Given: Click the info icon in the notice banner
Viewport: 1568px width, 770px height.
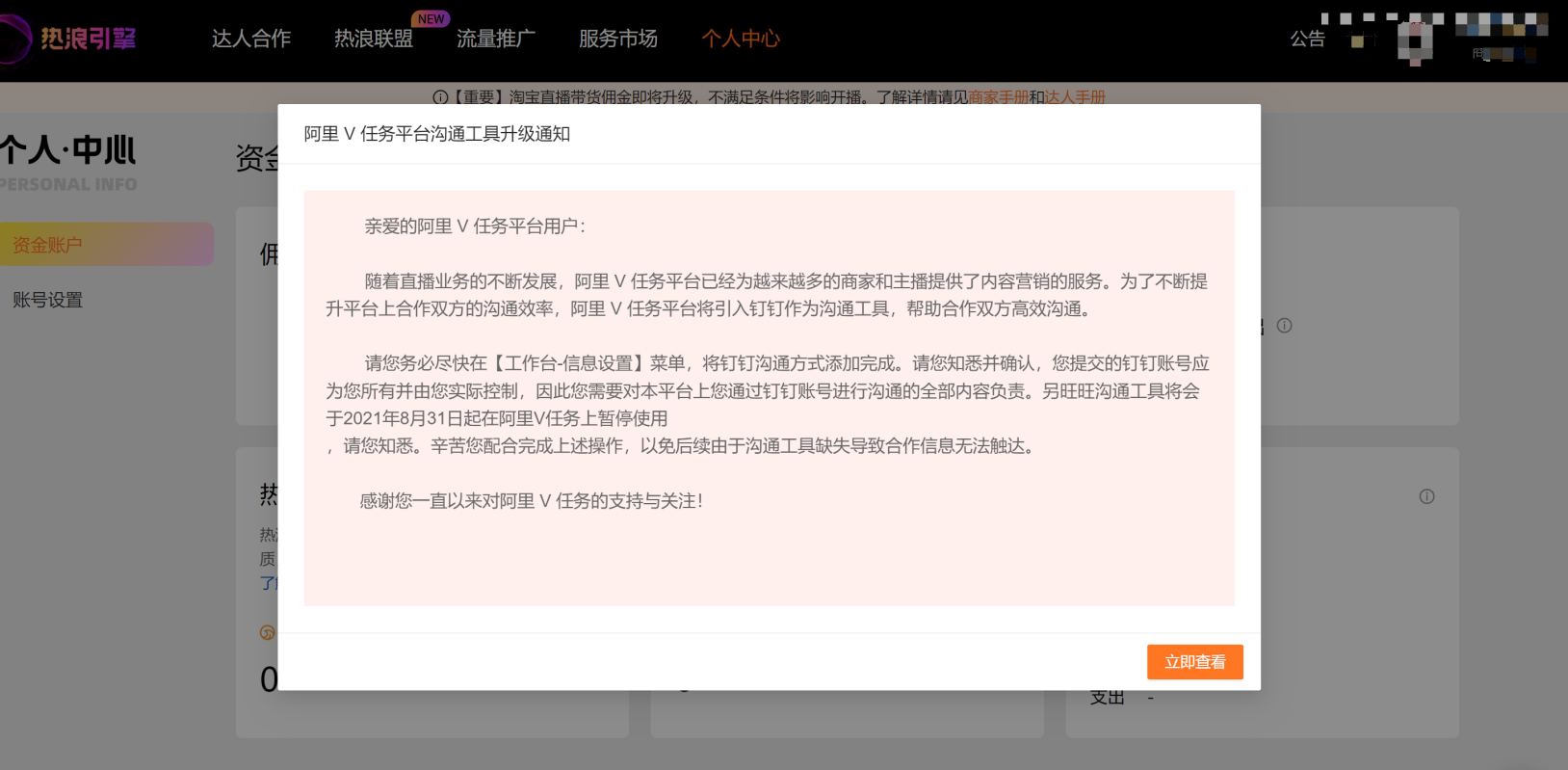Looking at the screenshot, I should [x=440, y=97].
